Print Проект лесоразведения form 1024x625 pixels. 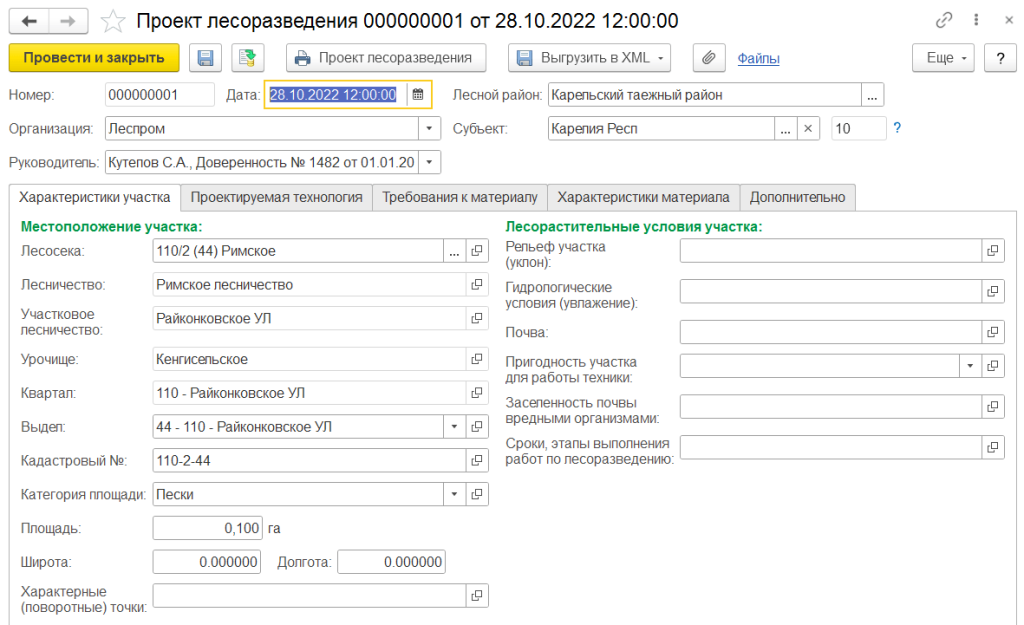(x=386, y=58)
